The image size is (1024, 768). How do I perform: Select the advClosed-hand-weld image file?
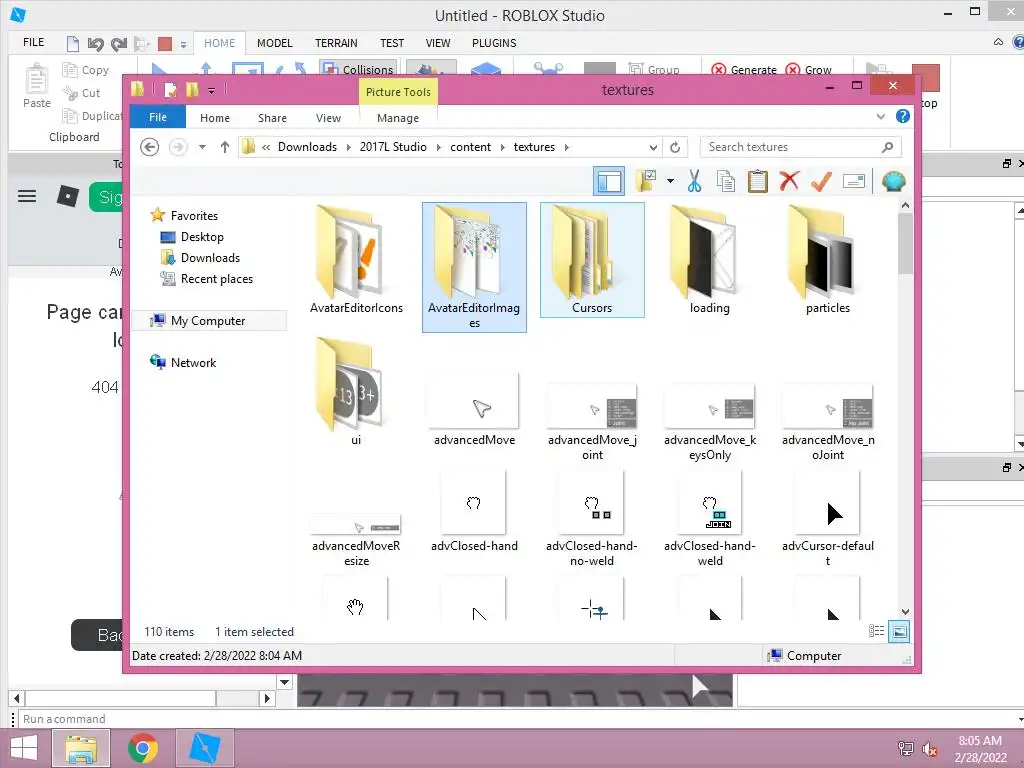coord(710,517)
